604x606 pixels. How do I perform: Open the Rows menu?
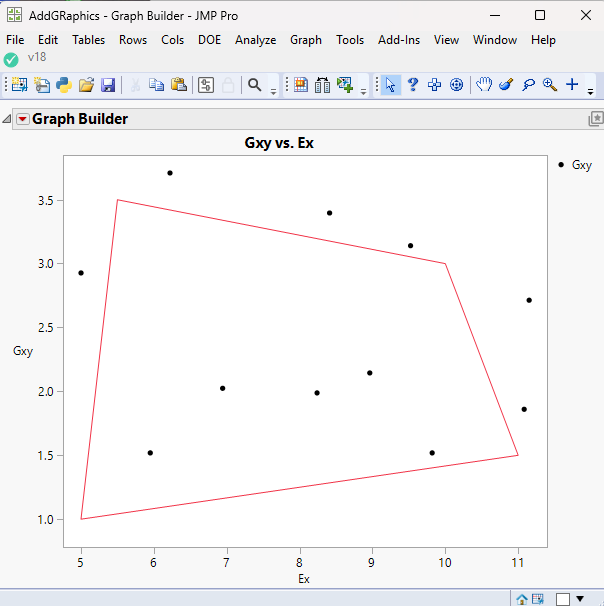tap(133, 40)
